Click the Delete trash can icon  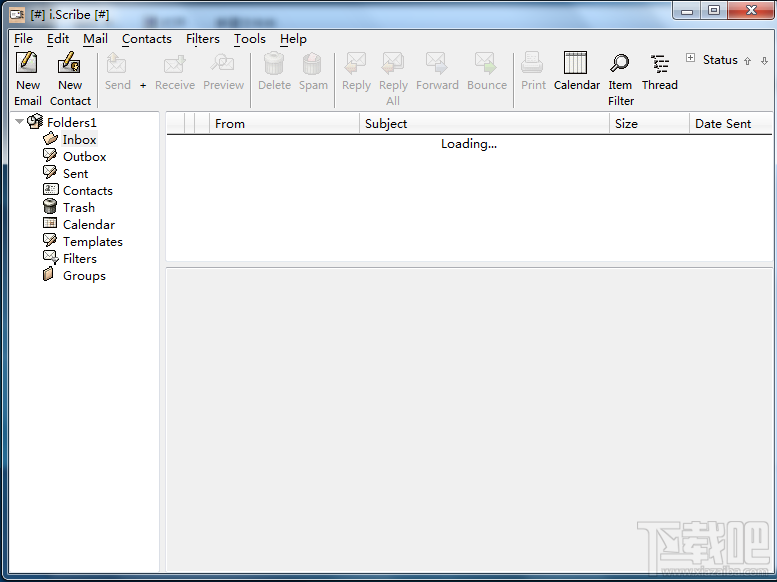pyautogui.click(x=274, y=63)
